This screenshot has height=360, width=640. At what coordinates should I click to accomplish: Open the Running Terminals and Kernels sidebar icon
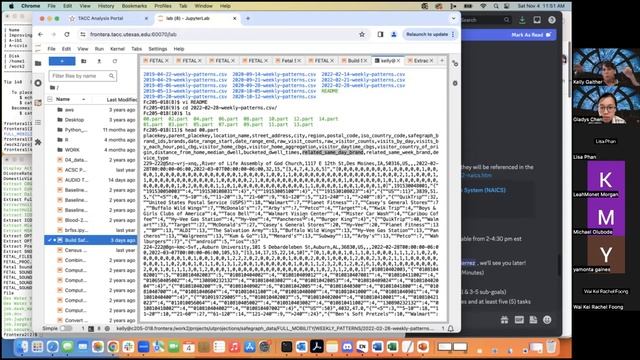click(x=38, y=83)
